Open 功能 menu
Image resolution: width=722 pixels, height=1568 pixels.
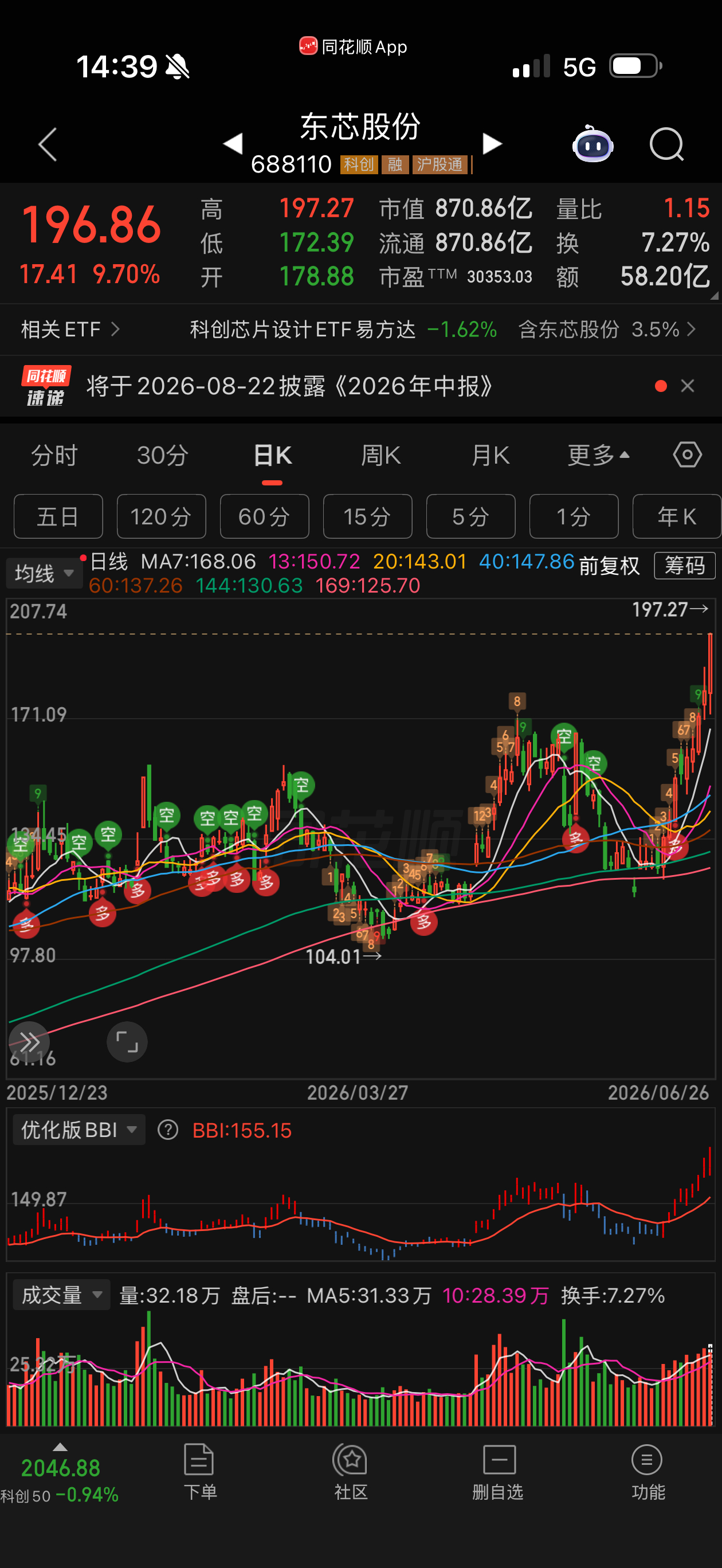point(648,1472)
